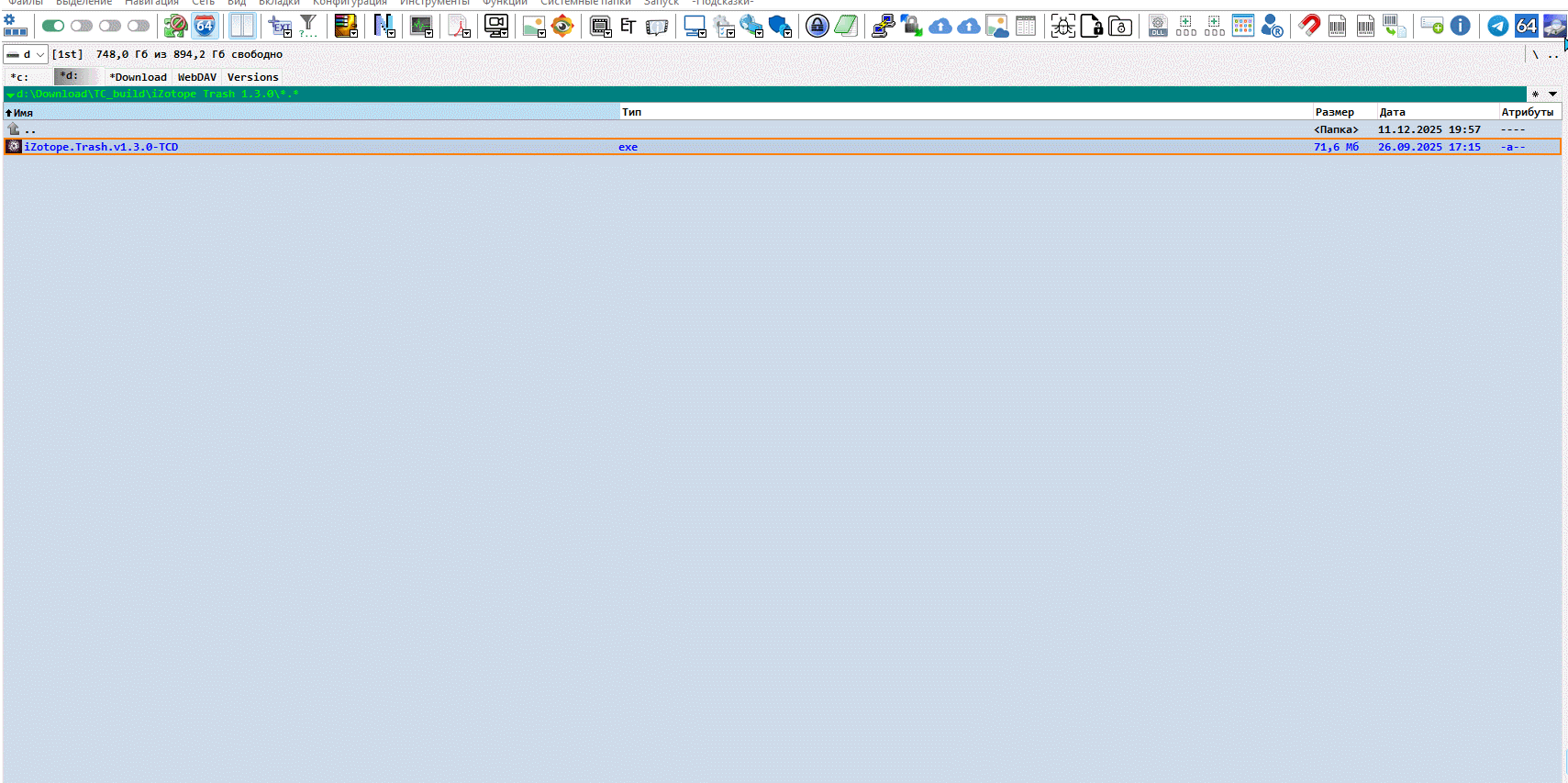1568x783 pixels.
Task: Click the bug scanner icon
Action: (x=1063, y=26)
